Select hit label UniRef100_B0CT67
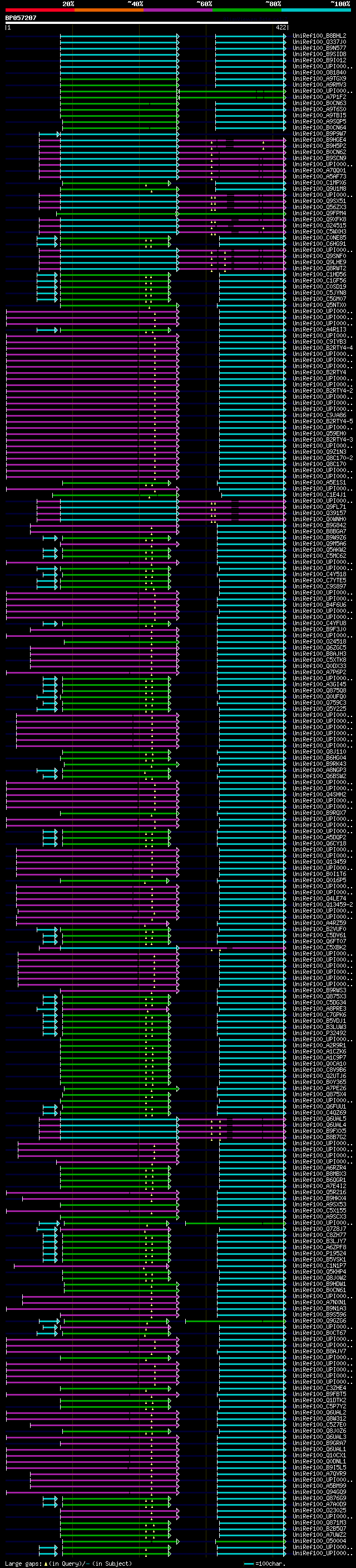Image resolution: width=356 pixels, height=1568 pixels. 319,1332
